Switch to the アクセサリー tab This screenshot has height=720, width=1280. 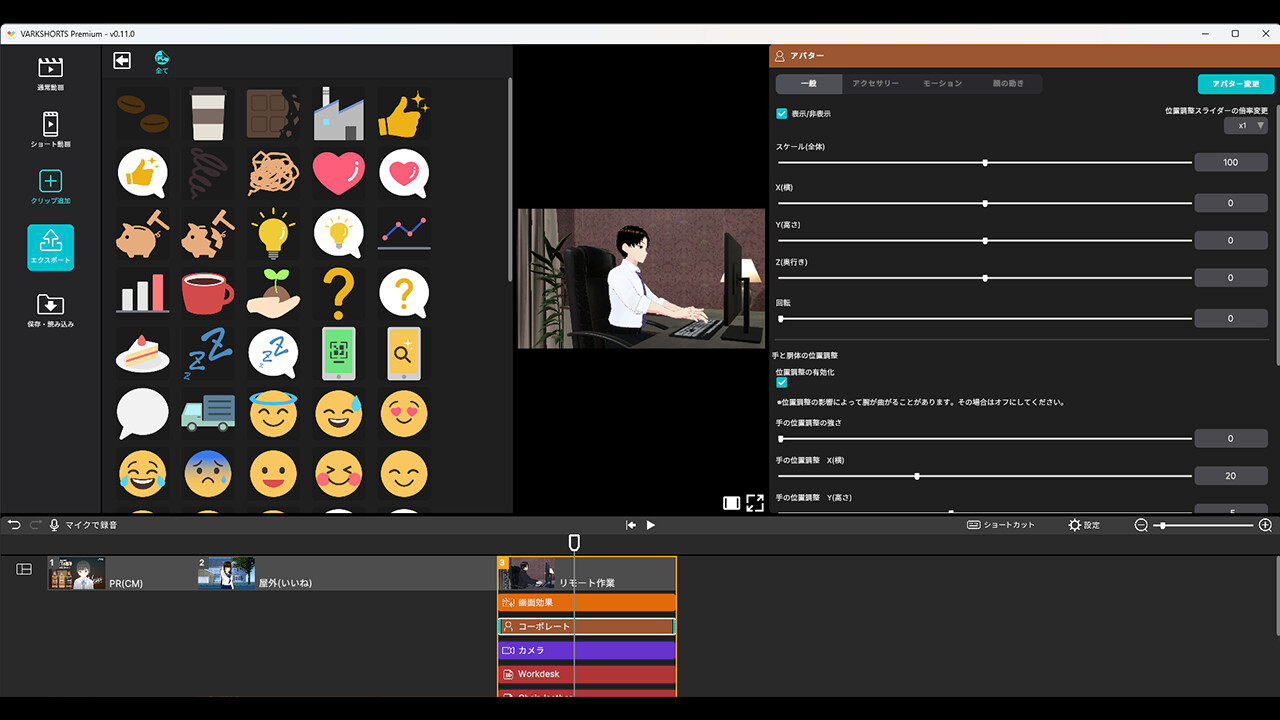point(875,84)
